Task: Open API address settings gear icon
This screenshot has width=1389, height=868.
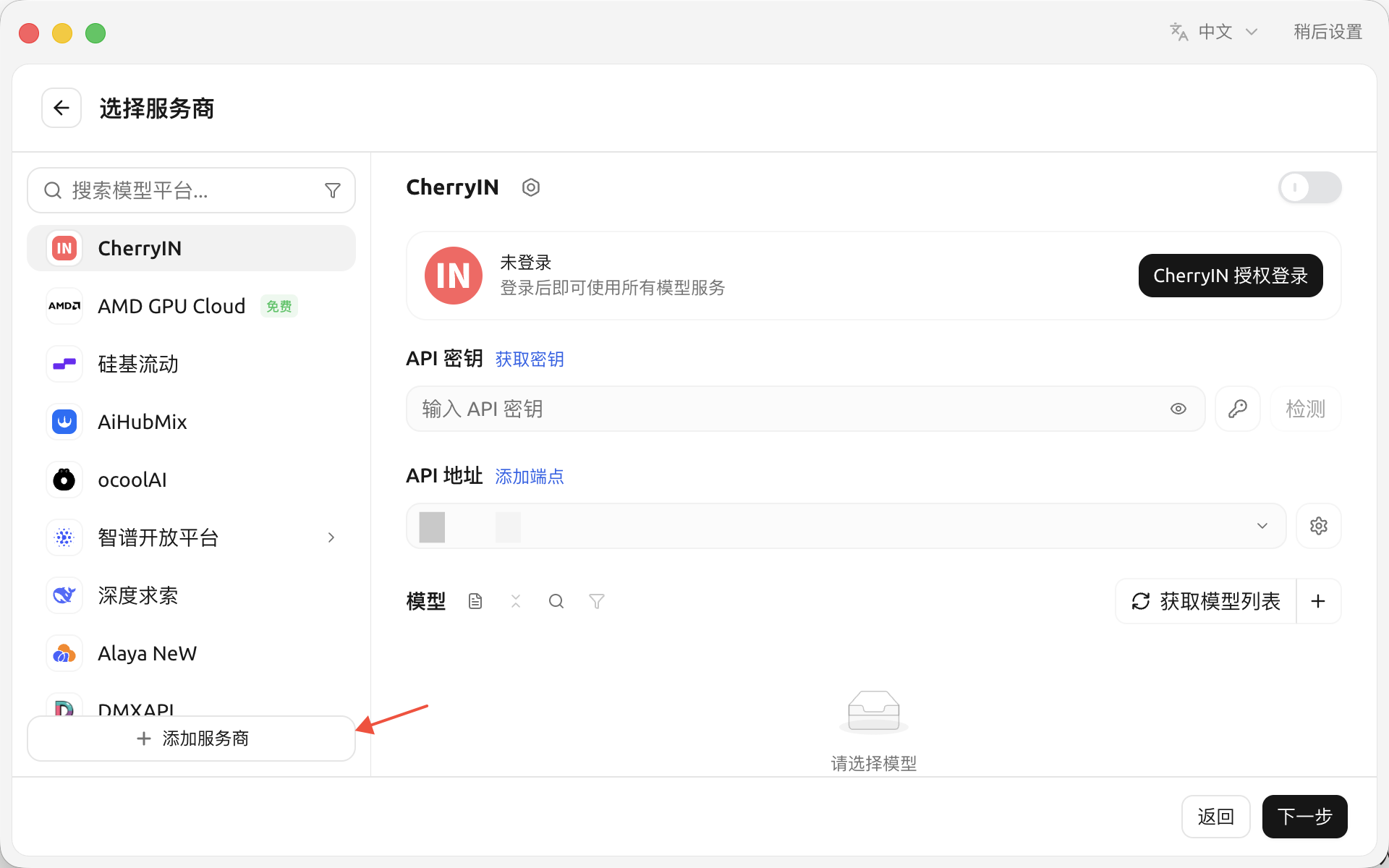Action: pos(1319,526)
